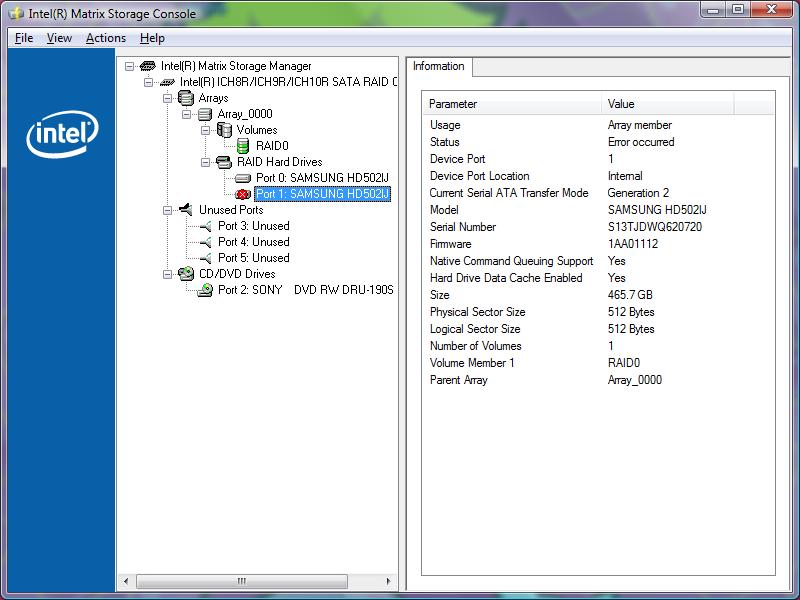Click the Status value 'Error occurred'

click(641, 142)
